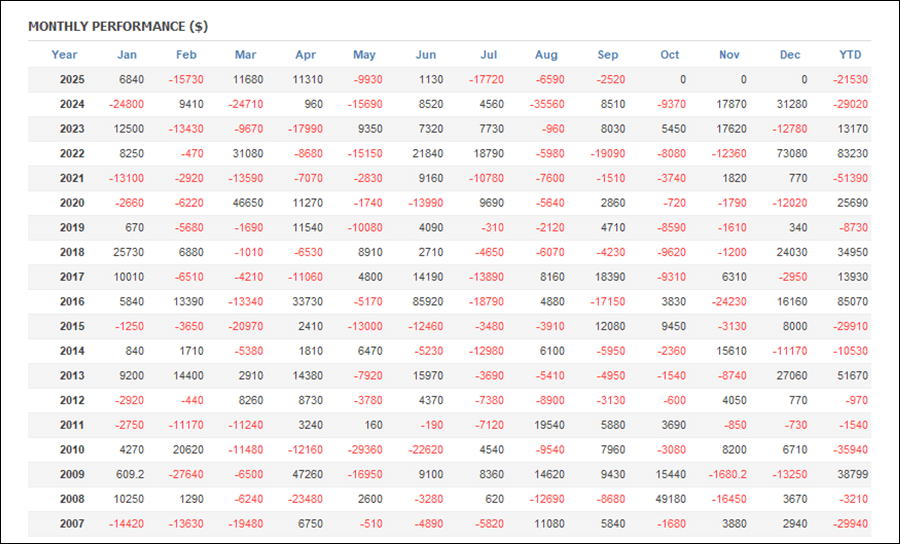The width and height of the screenshot is (900, 544).
Task: Select the Jan column header
Action: pos(127,55)
